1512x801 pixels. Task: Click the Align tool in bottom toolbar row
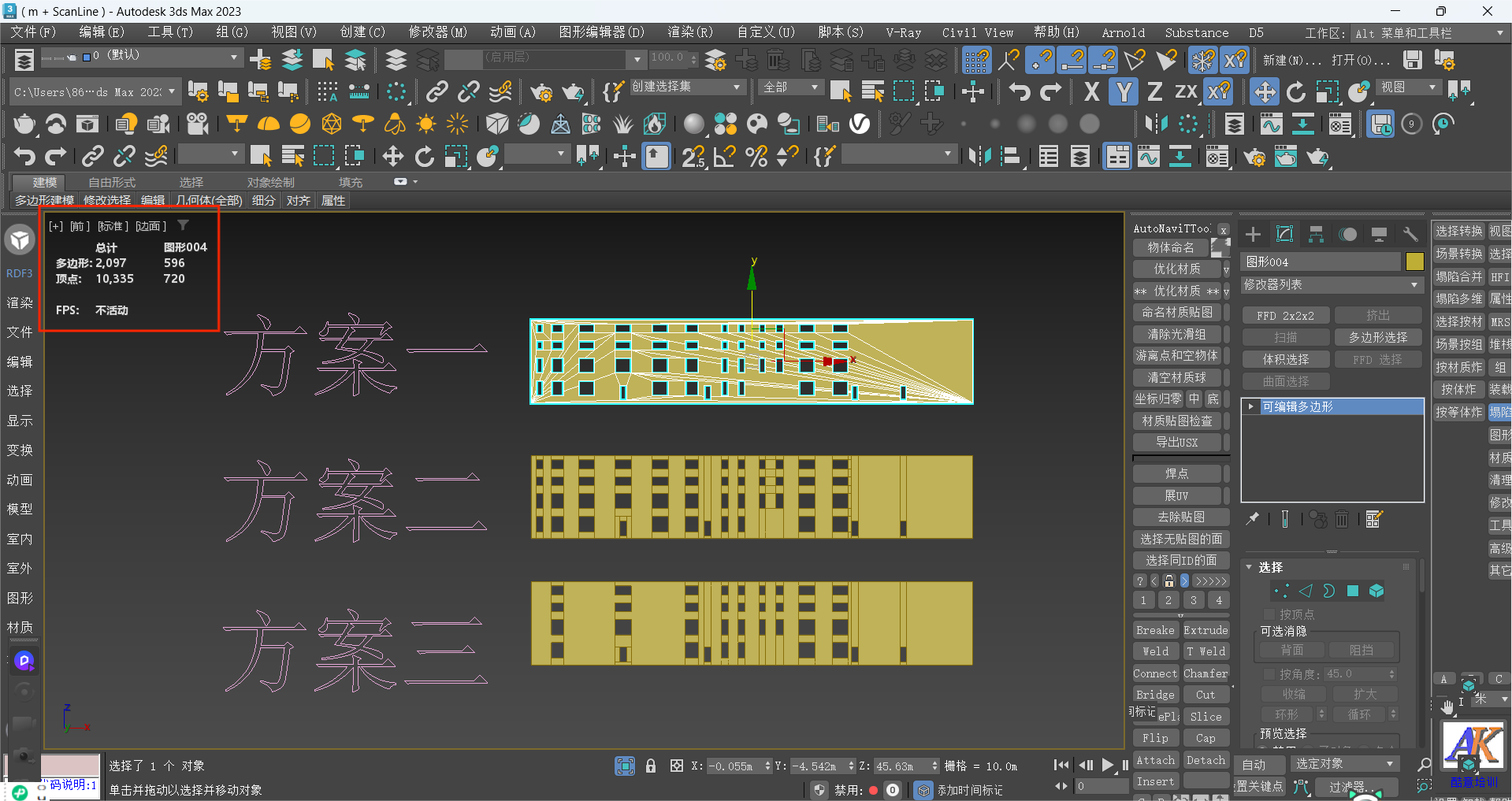point(1011,157)
